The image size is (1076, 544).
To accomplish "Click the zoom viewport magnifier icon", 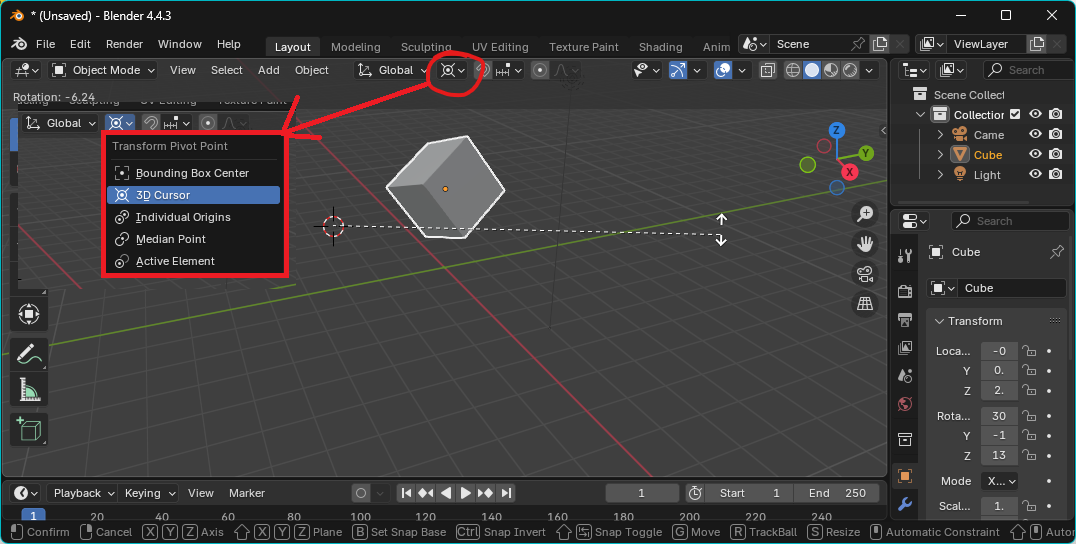I will pos(865,214).
